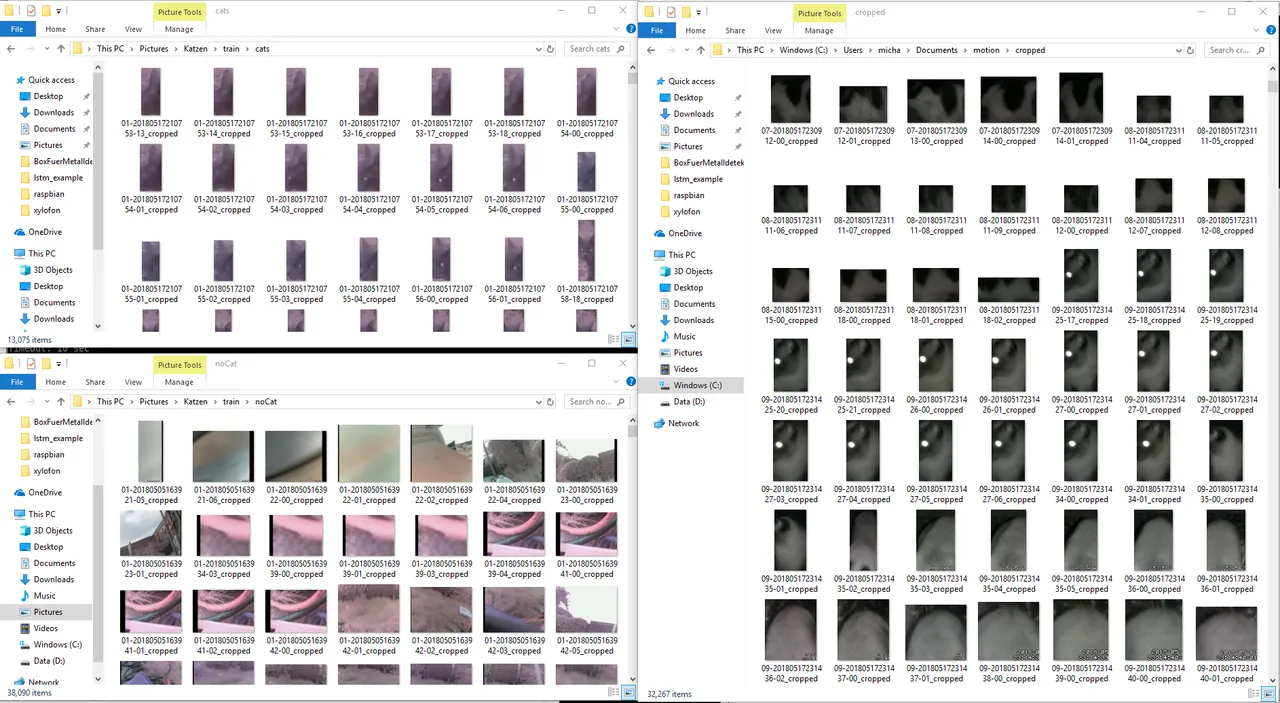The height and width of the screenshot is (703, 1280).
Task: Click Pictures in the noCat window address bar
Action: pos(154,402)
